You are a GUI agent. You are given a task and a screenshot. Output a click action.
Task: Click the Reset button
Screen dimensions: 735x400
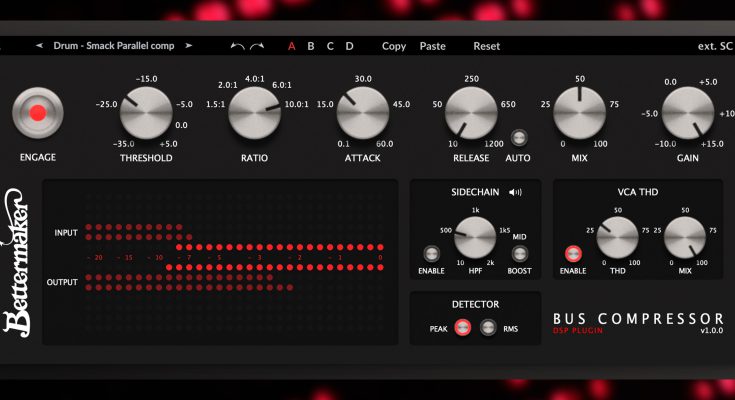[x=486, y=46]
